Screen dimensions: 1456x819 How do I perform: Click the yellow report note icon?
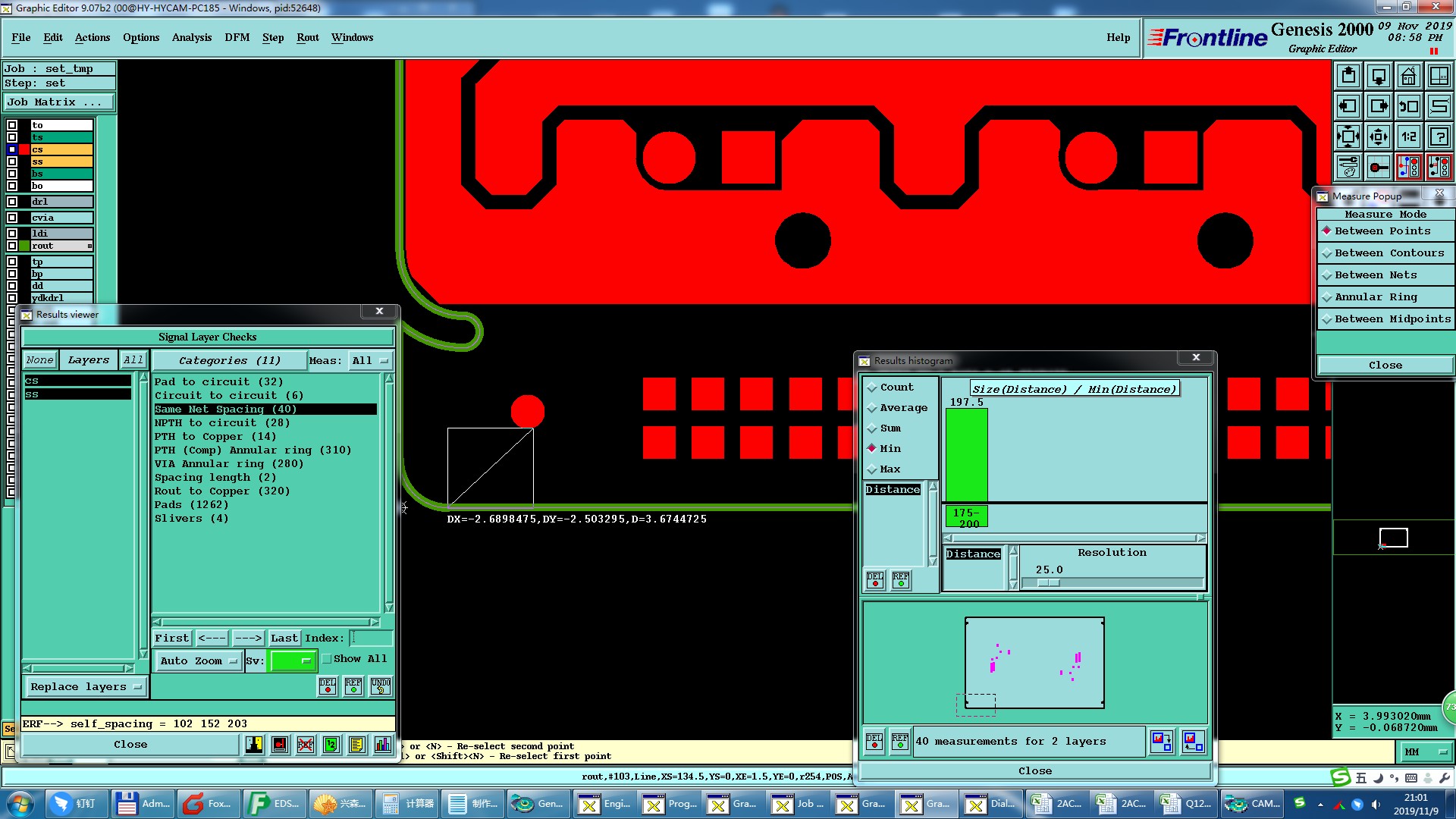(357, 745)
